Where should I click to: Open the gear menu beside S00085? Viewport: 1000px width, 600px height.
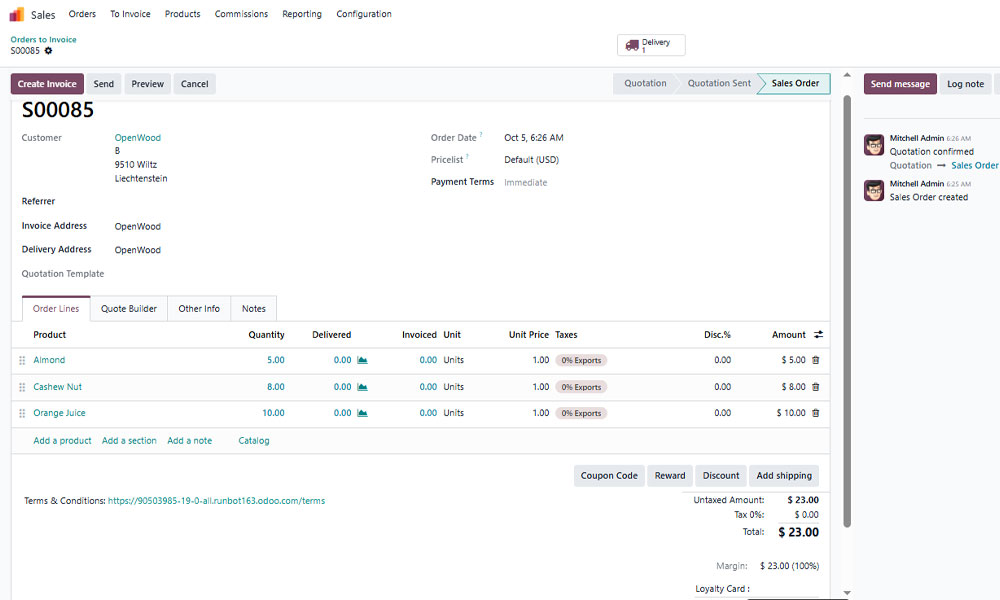(x=48, y=51)
